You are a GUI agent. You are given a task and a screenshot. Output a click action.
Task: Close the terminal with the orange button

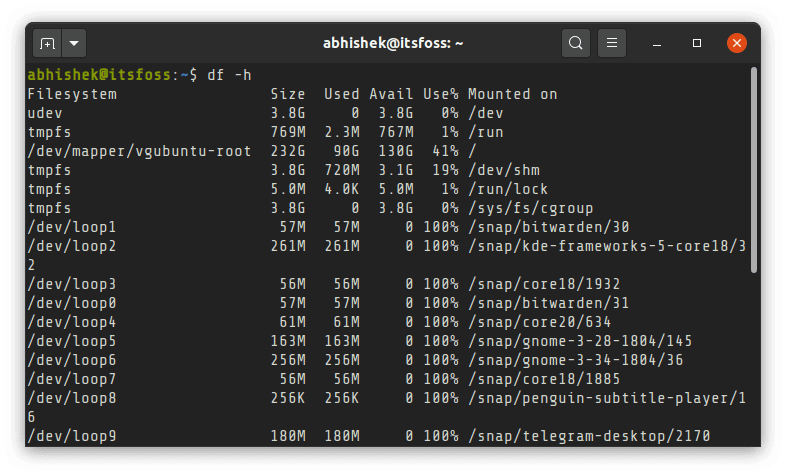coord(737,44)
